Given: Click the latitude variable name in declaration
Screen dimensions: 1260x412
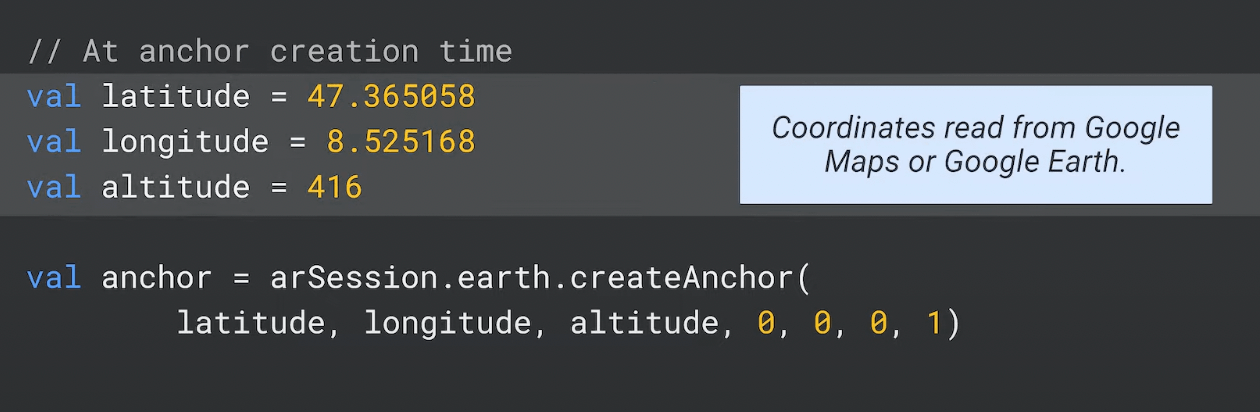Looking at the screenshot, I should click(x=176, y=97).
